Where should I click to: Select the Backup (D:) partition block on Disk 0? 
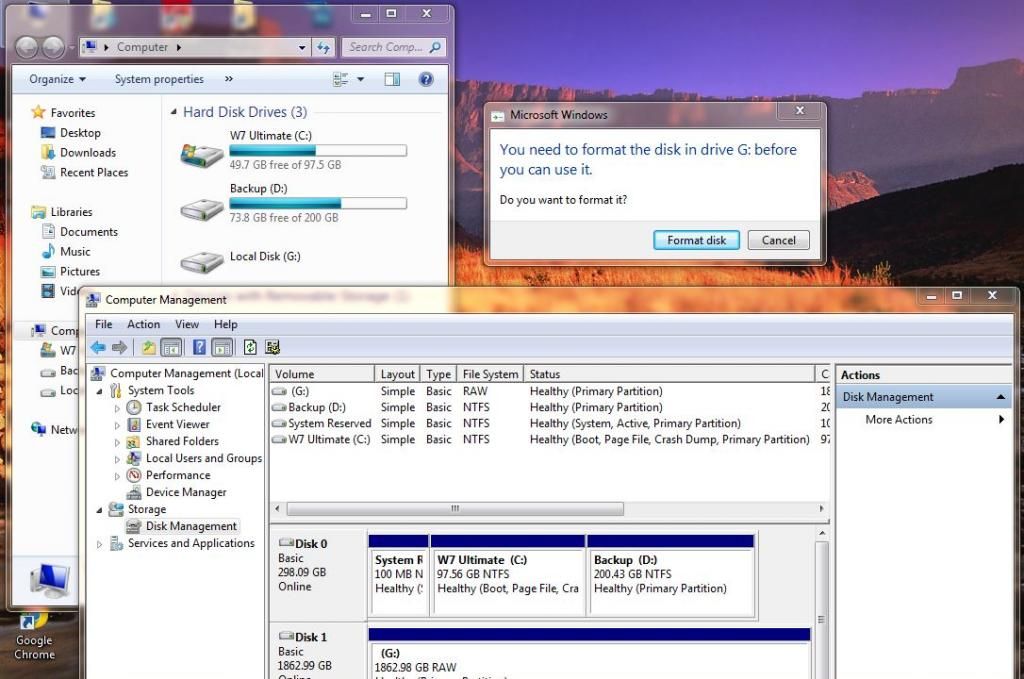point(671,575)
